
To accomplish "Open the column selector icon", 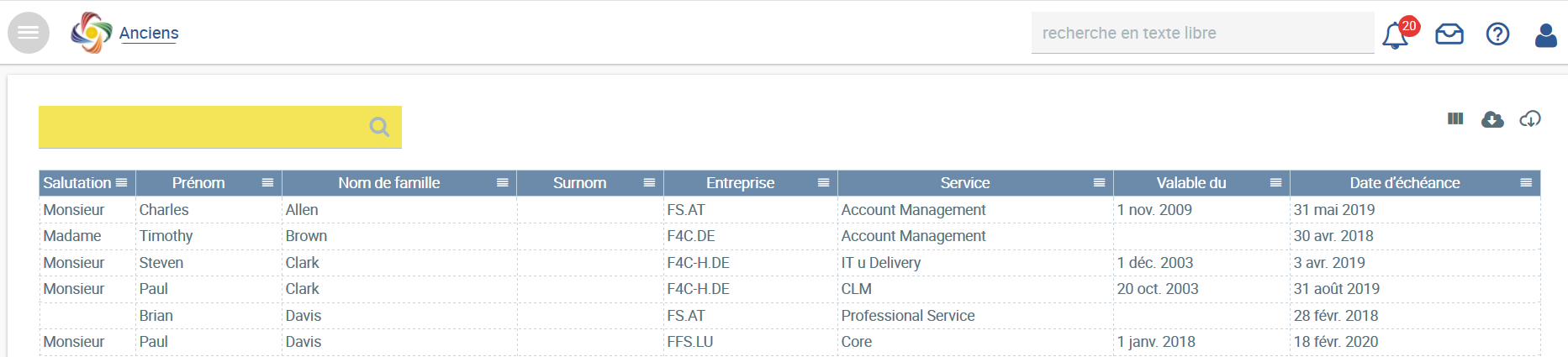I will [x=1455, y=118].
